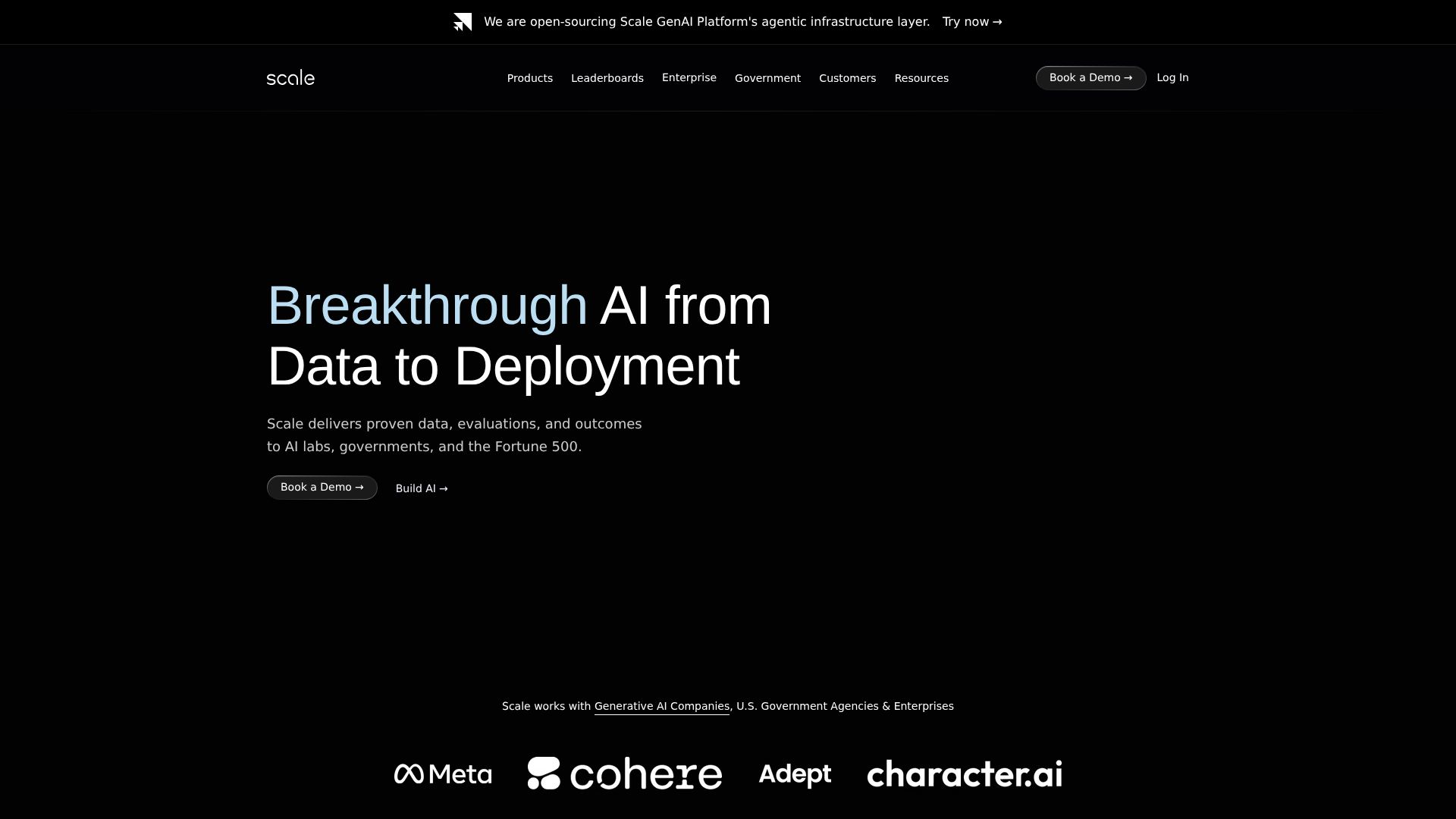Click the character.ai logo
Image resolution: width=1456 pixels, height=819 pixels.
pyautogui.click(x=964, y=773)
